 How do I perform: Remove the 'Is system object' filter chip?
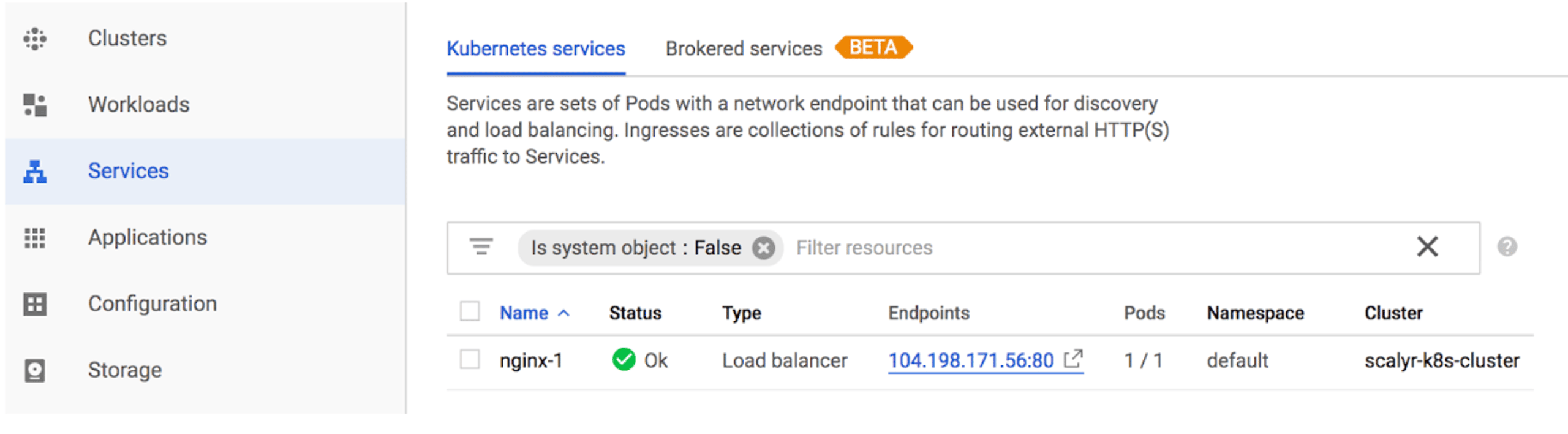click(763, 248)
